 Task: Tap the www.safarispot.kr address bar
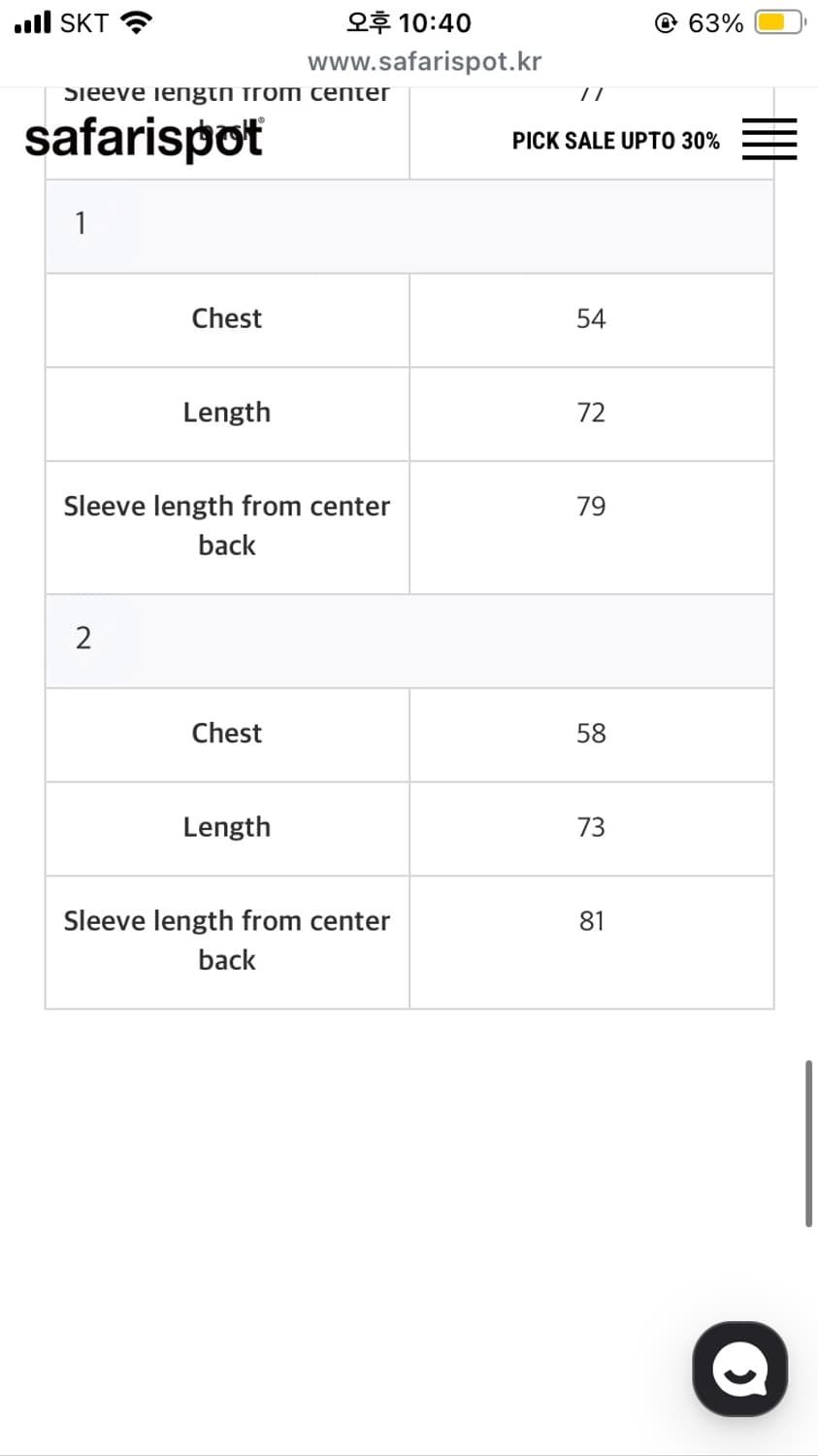point(424,62)
